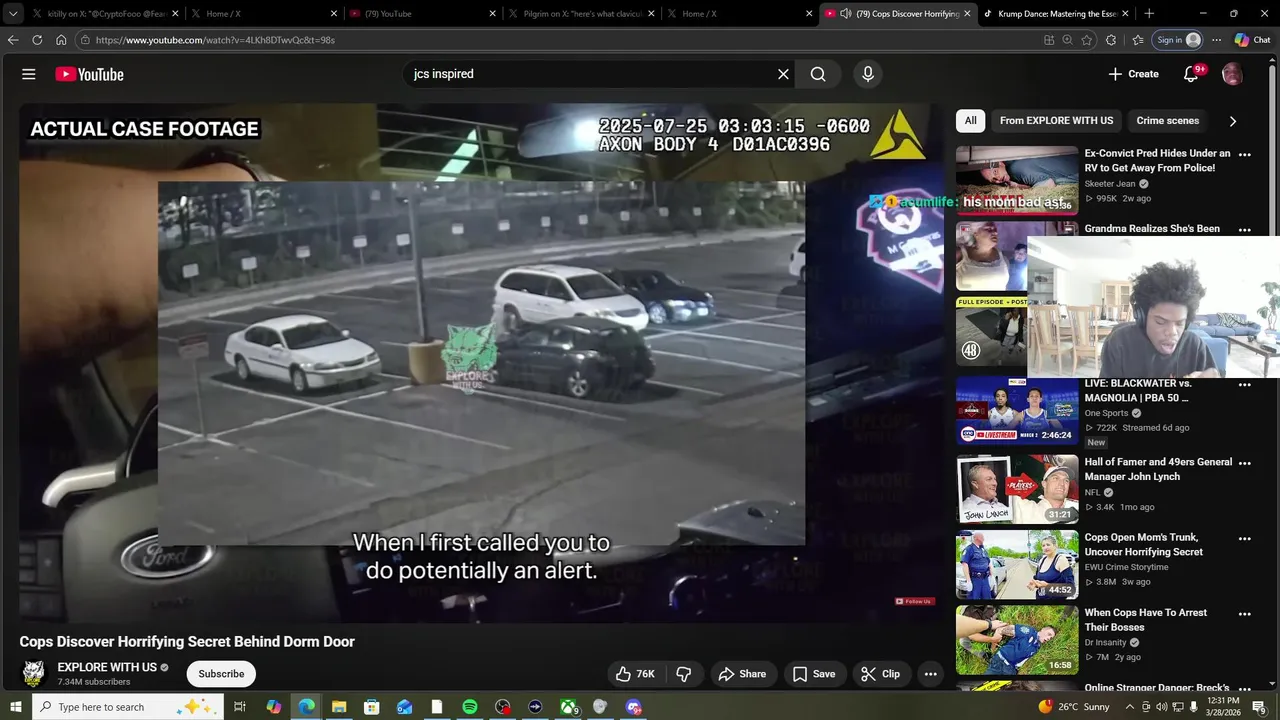Start voice search with microphone icon
This screenshot has width=1280, height=720.
click(x=867, y=74)
